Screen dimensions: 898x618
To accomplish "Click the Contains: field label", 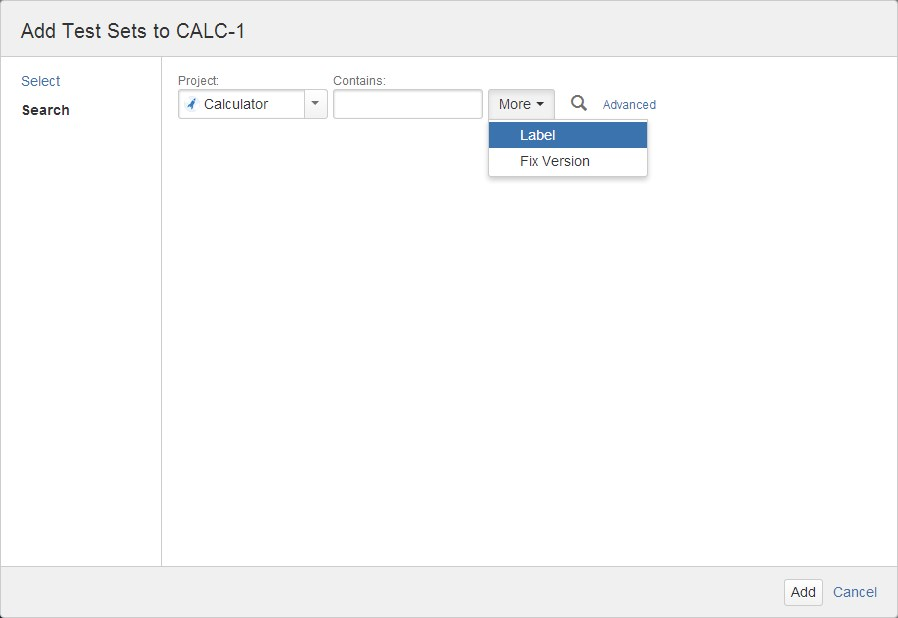I will (360, 81).
